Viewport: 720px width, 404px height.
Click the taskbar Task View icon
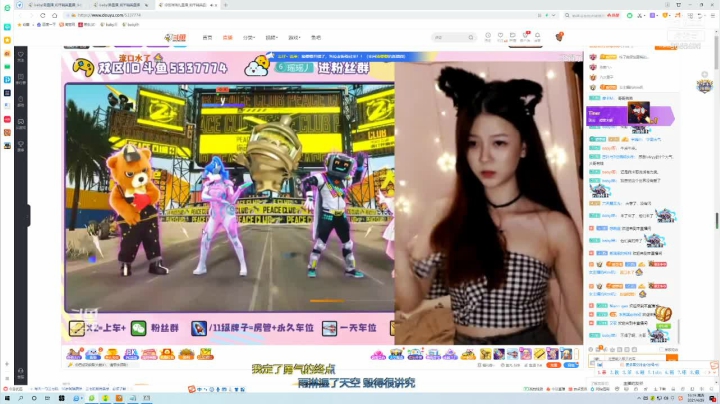point(47,398)
